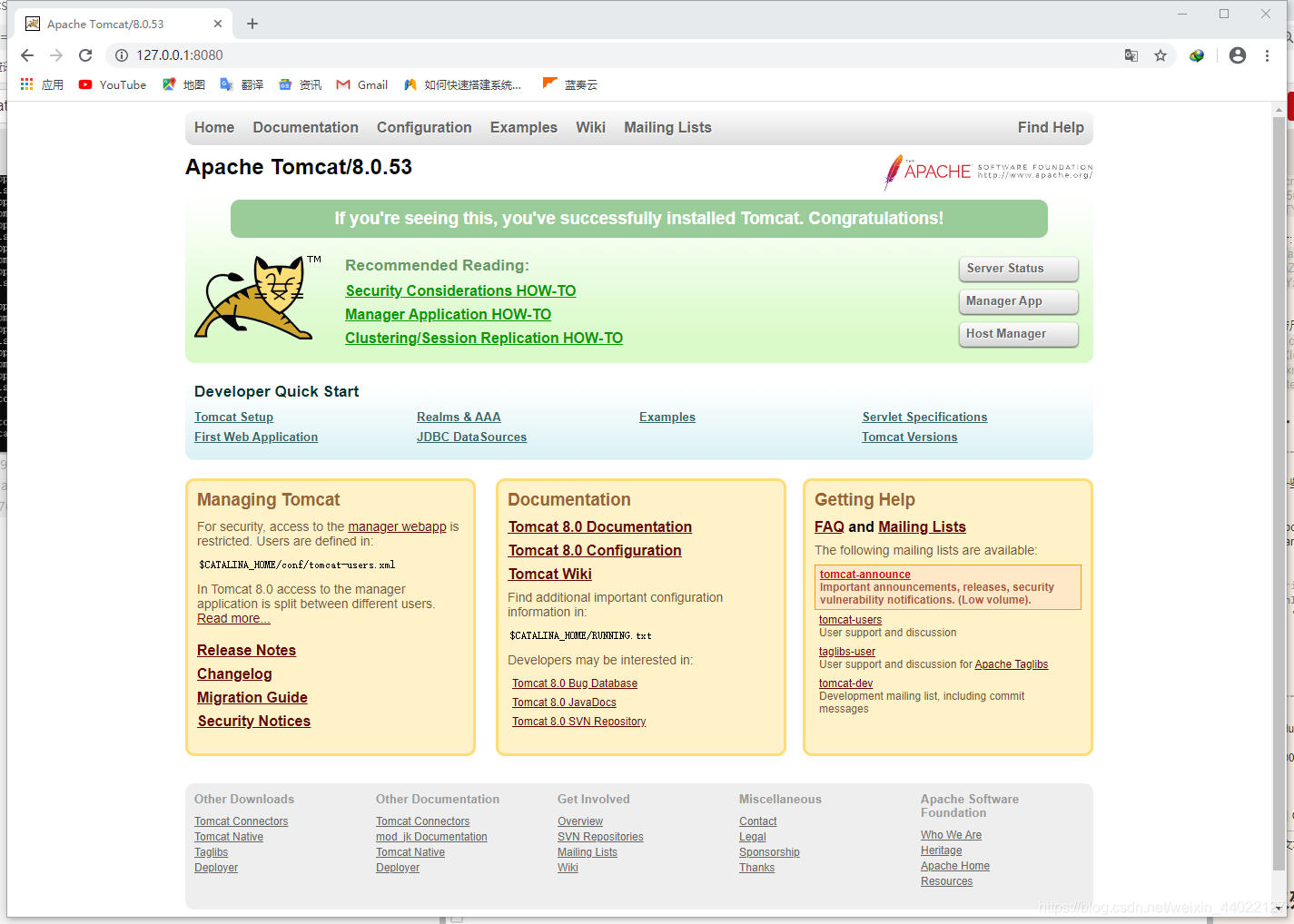Open the Servlet Specifications link
The width and height of the screenshot is (1294, 924).
coord(924,418)
